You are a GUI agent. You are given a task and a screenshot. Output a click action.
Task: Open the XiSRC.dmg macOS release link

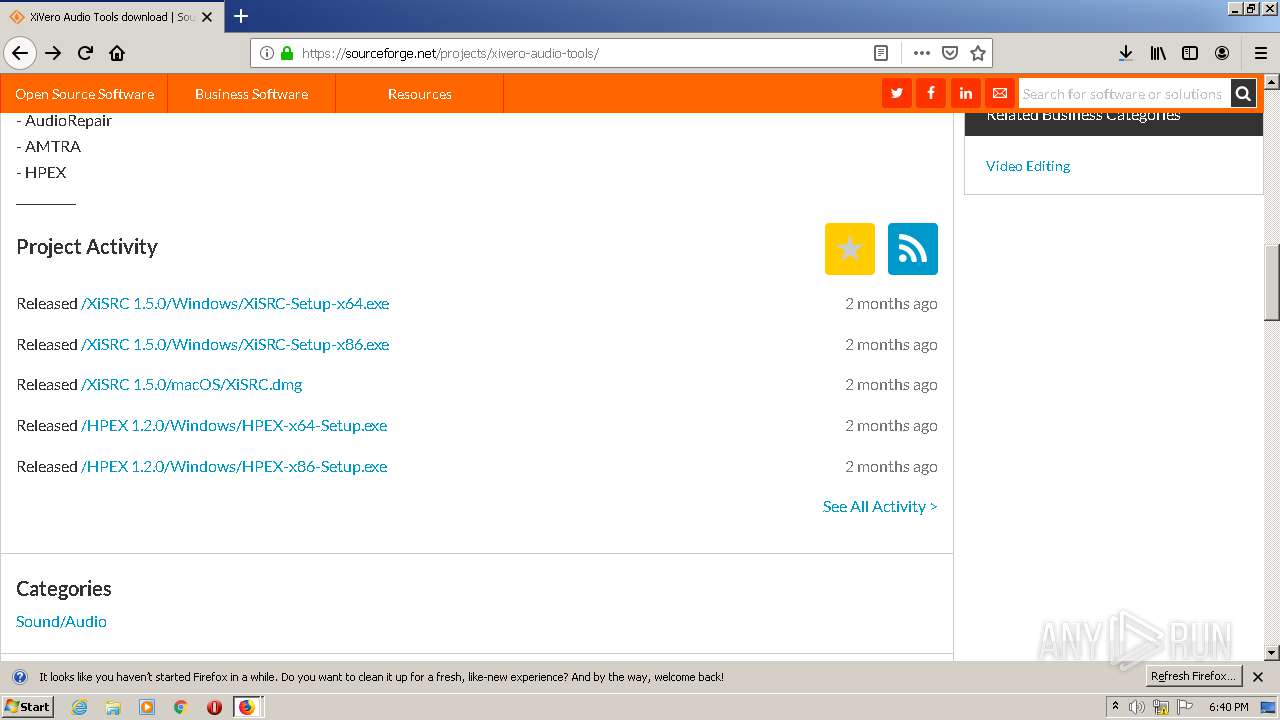click(x=192, y=385)
